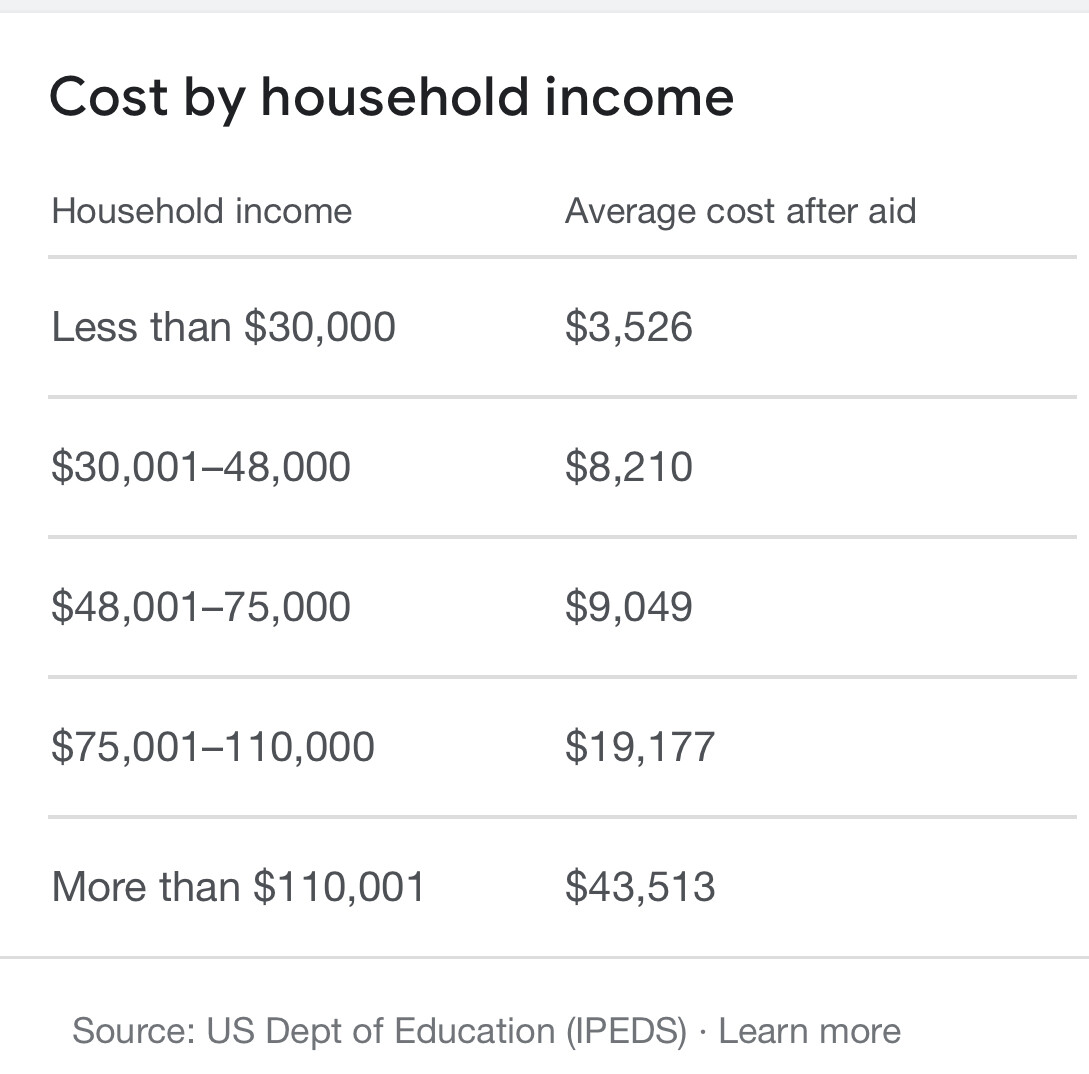
Task: Click the $19,177 cost value
Action: [640, 747]
